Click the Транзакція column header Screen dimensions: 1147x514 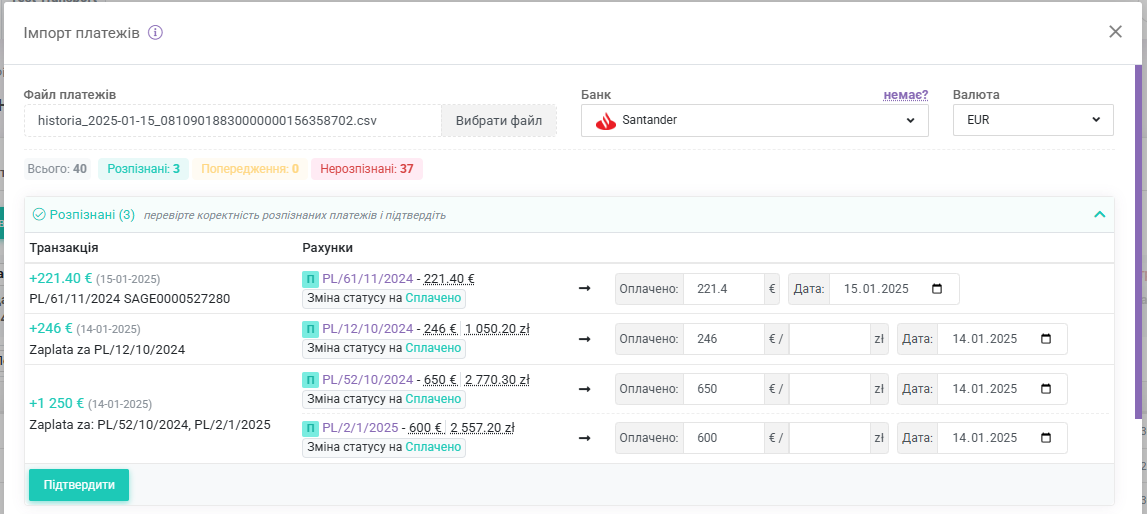coord(64,248)
